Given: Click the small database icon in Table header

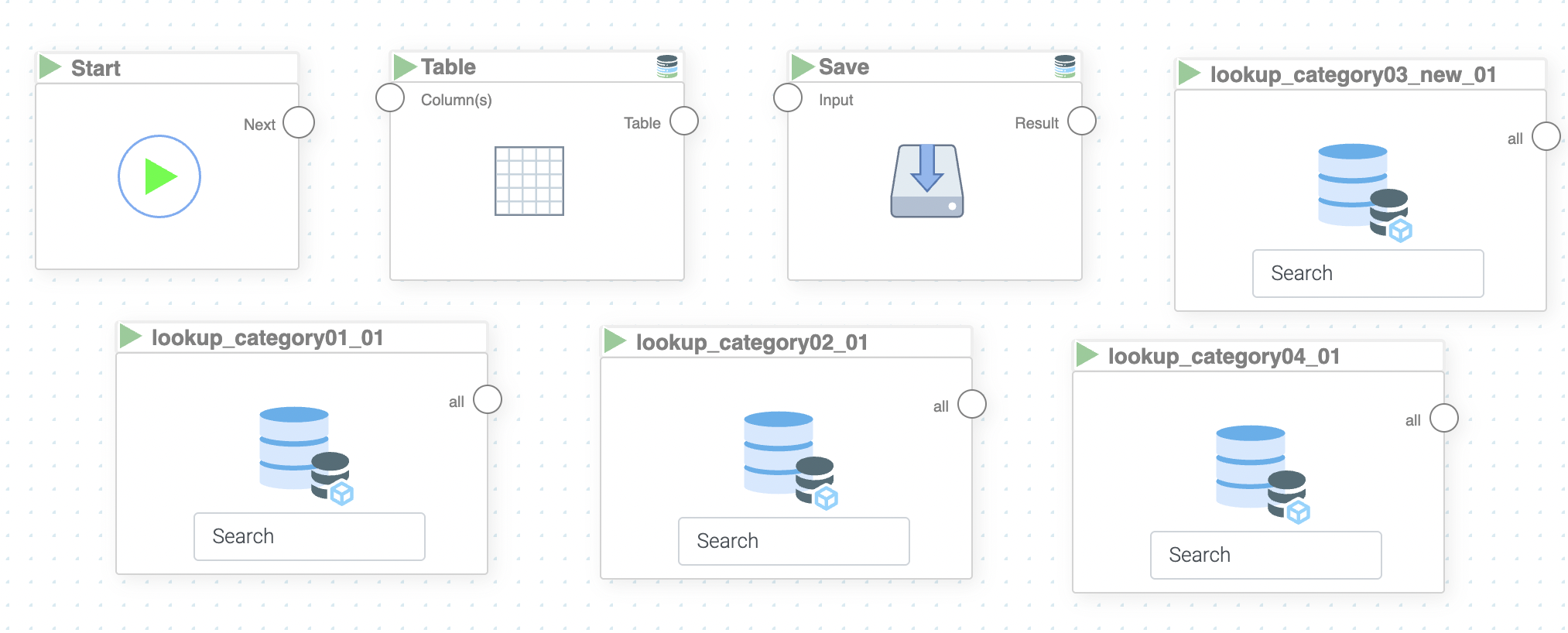Looking at the screenshot, I should [667, 67].
